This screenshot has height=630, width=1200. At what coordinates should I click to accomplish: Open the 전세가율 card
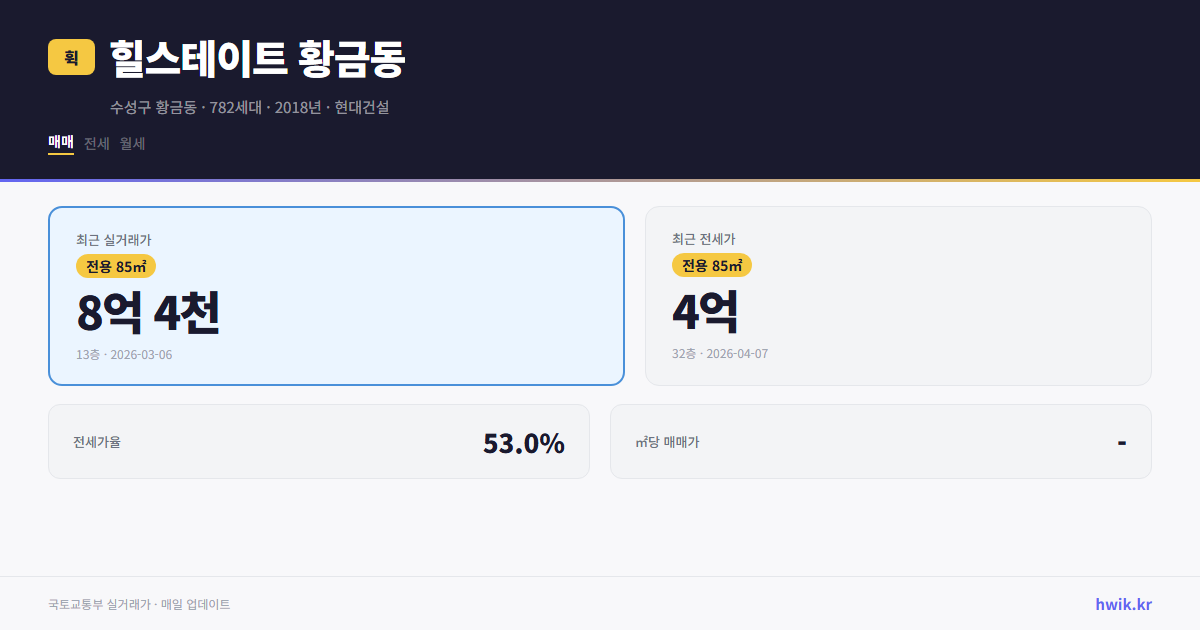point(319,441)
